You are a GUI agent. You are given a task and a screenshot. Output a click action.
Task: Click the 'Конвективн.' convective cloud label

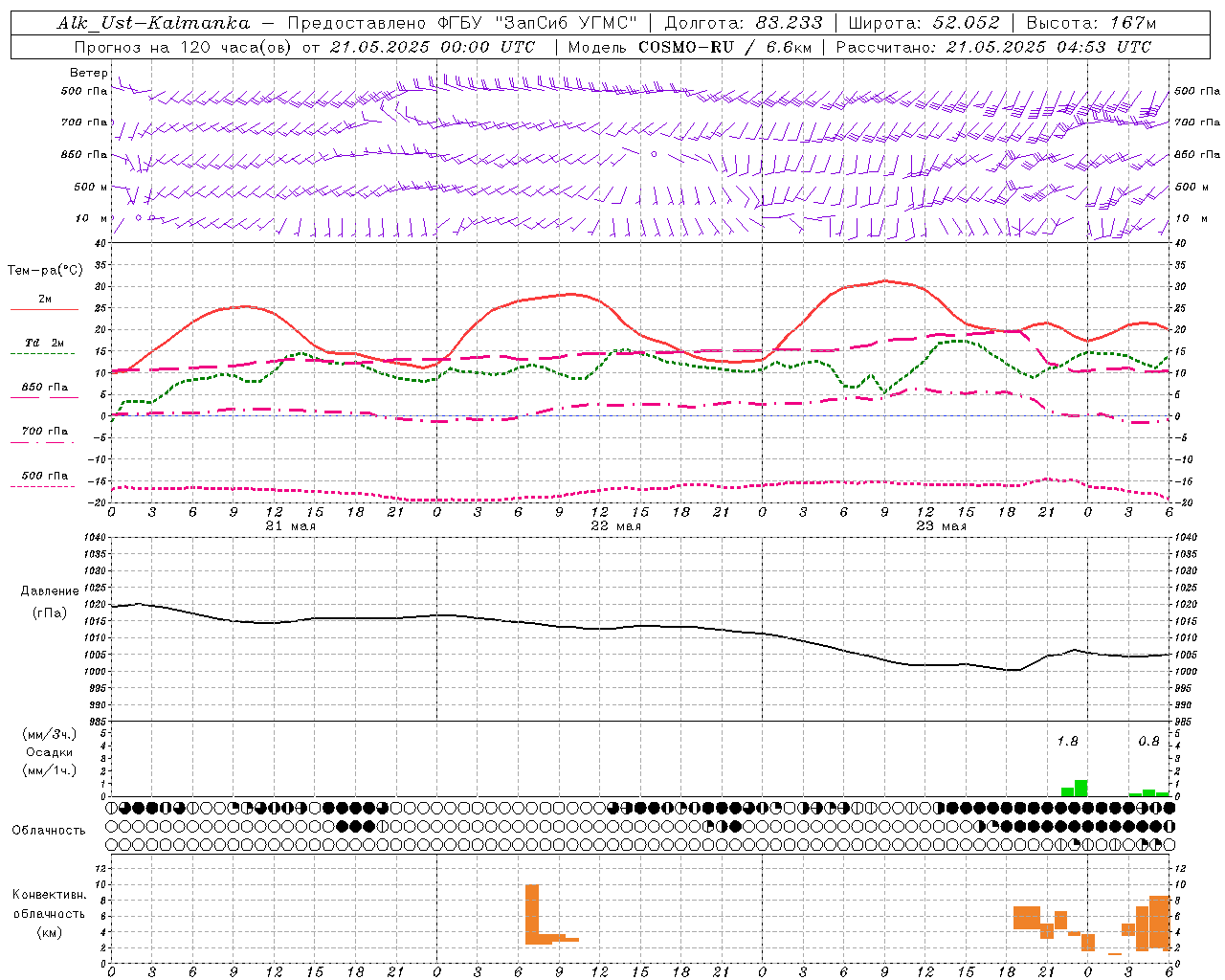pyautogui.click(x=50, y=895)
